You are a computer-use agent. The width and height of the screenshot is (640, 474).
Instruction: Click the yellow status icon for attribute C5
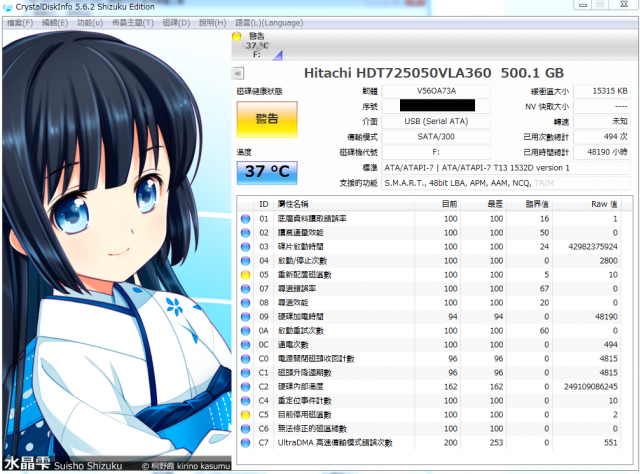[x=245, y=415]
